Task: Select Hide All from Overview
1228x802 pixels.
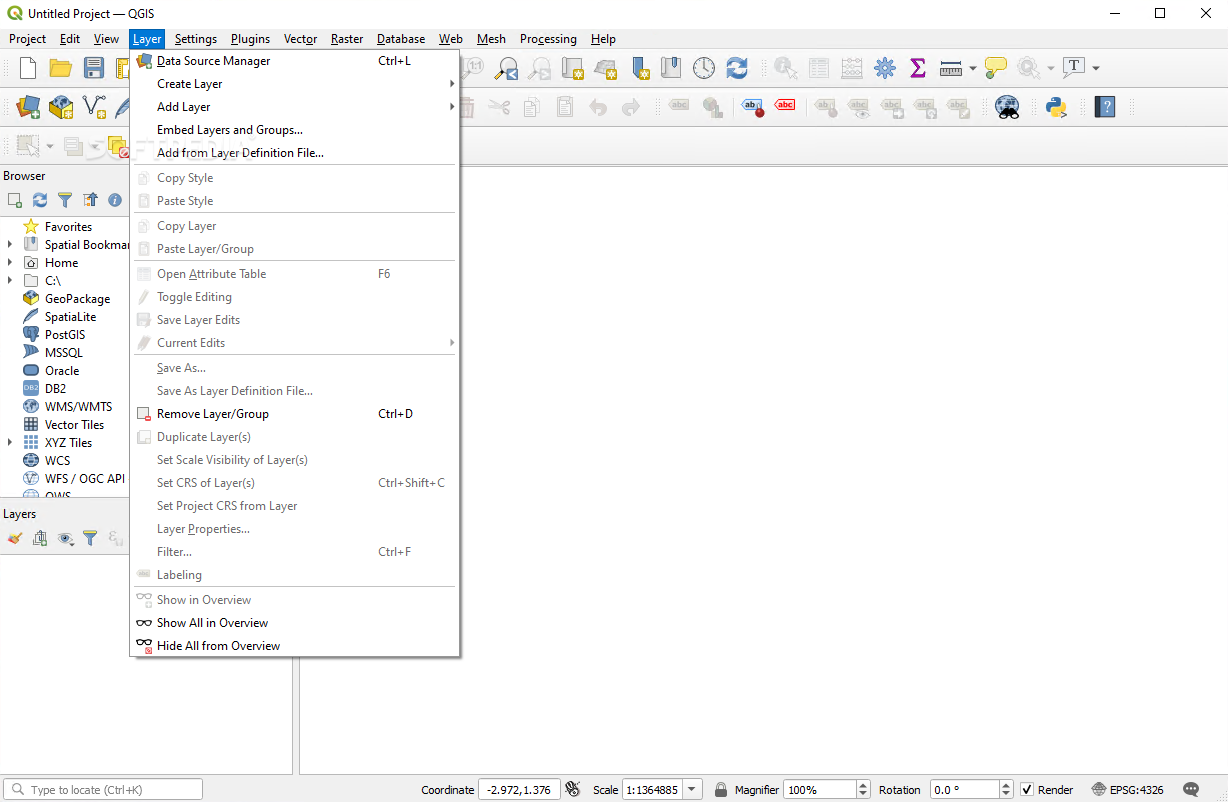Action: pos(294,646)
